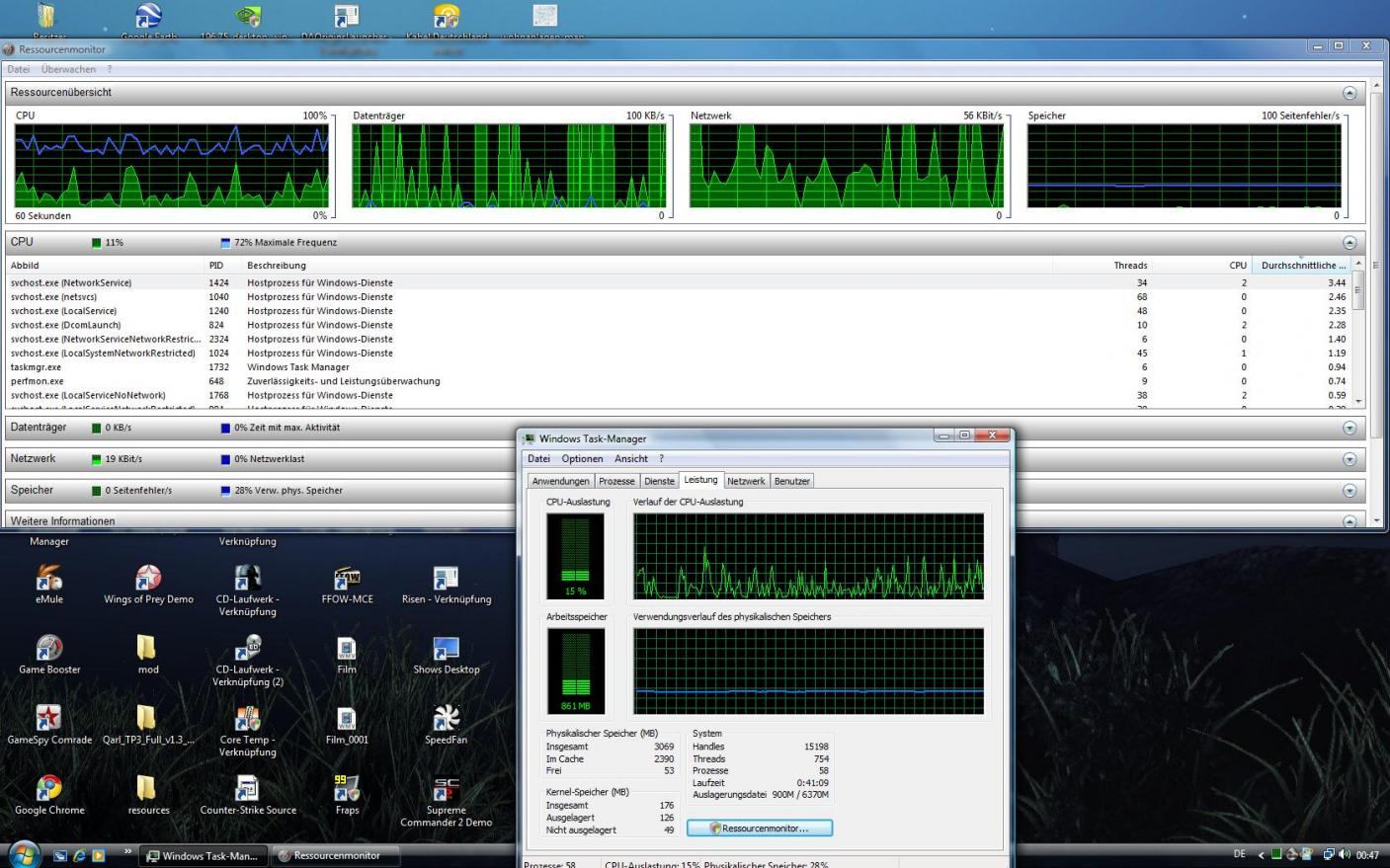This screenshot has width=1390, height=868.
Task: Show hidden system tray icons arrow
Action: click(1261, 855)
